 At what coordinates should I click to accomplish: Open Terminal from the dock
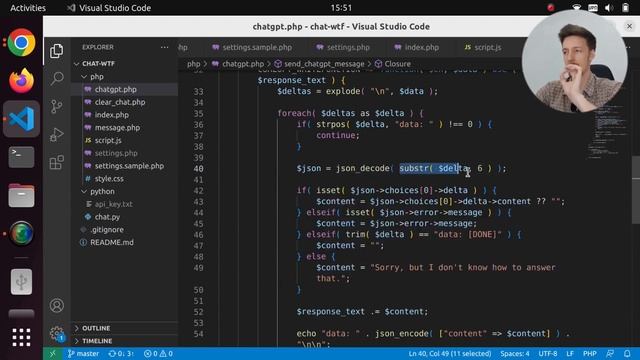coord(21,157)
